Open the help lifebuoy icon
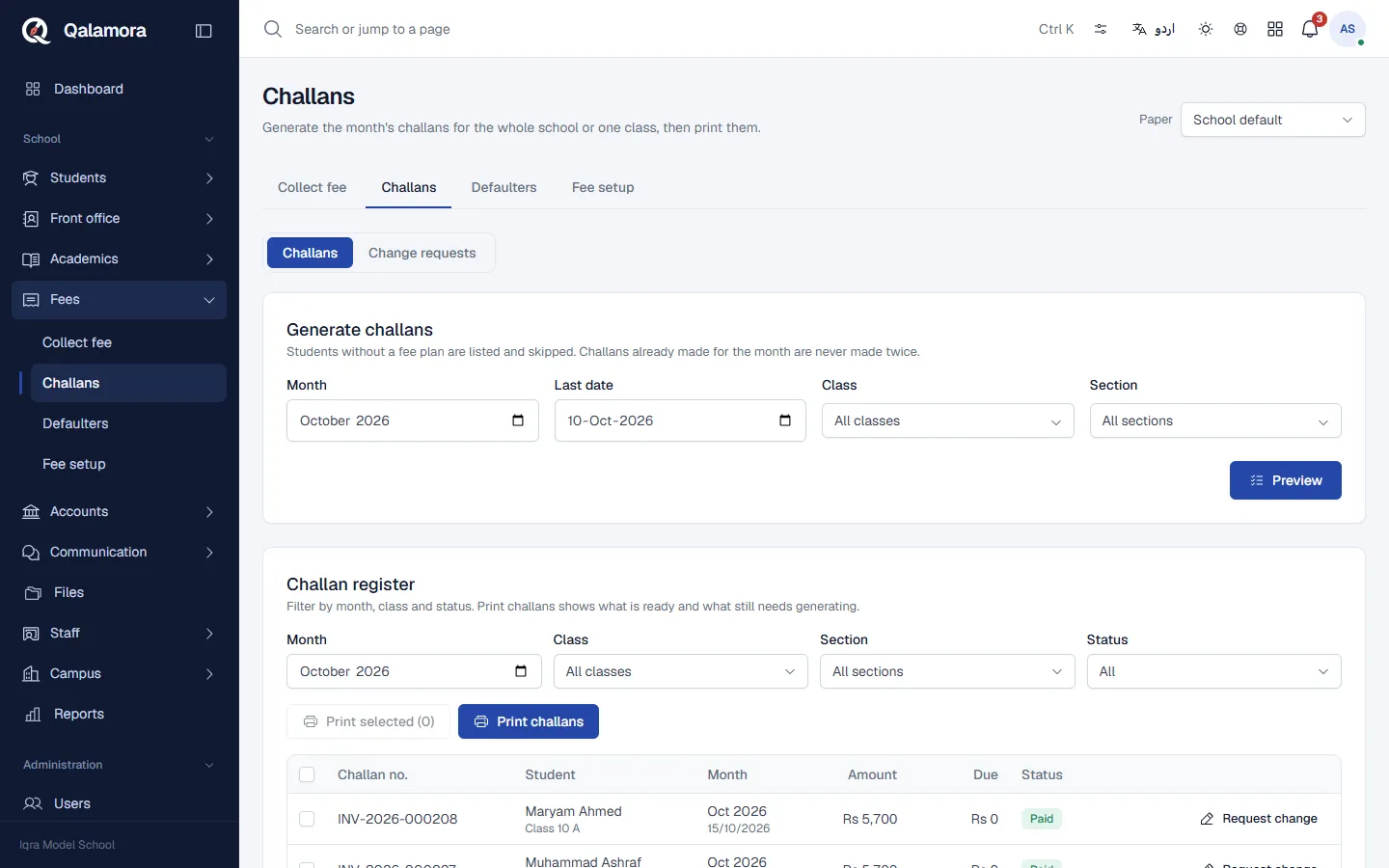This screenshot has width=1389, height=868. [1240, 29]
